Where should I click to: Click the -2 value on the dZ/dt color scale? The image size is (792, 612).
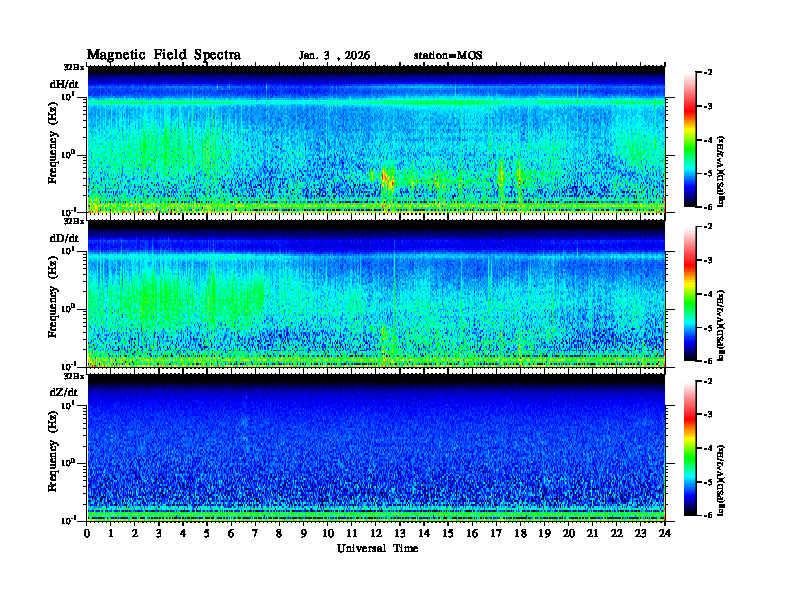pyautogui.click(x=708, y=381)
